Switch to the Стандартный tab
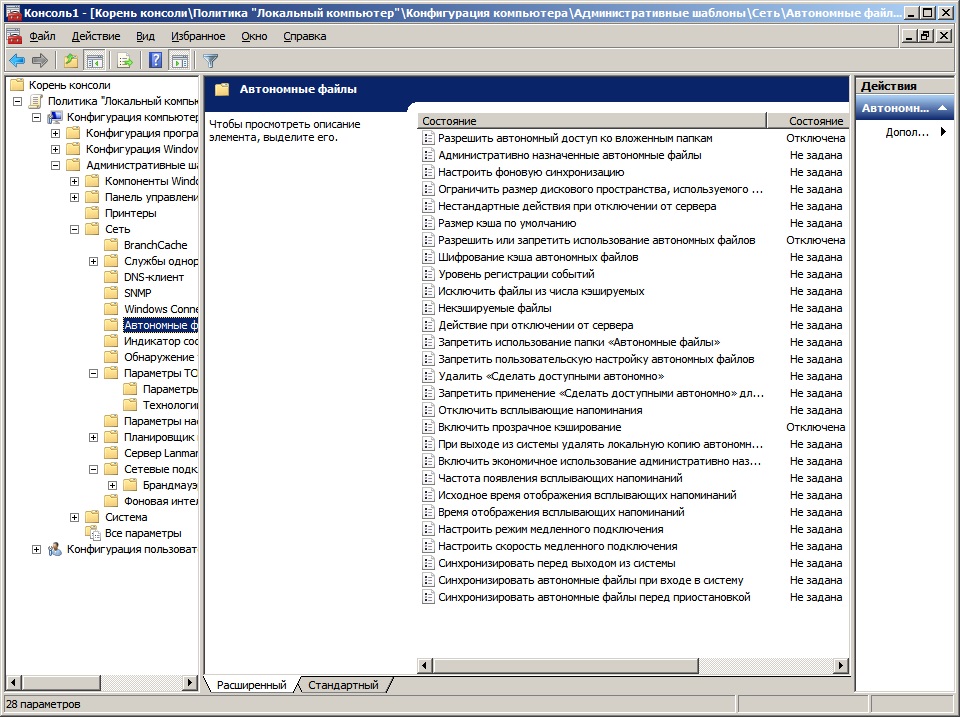960x717 pixels. coord(343,685)
